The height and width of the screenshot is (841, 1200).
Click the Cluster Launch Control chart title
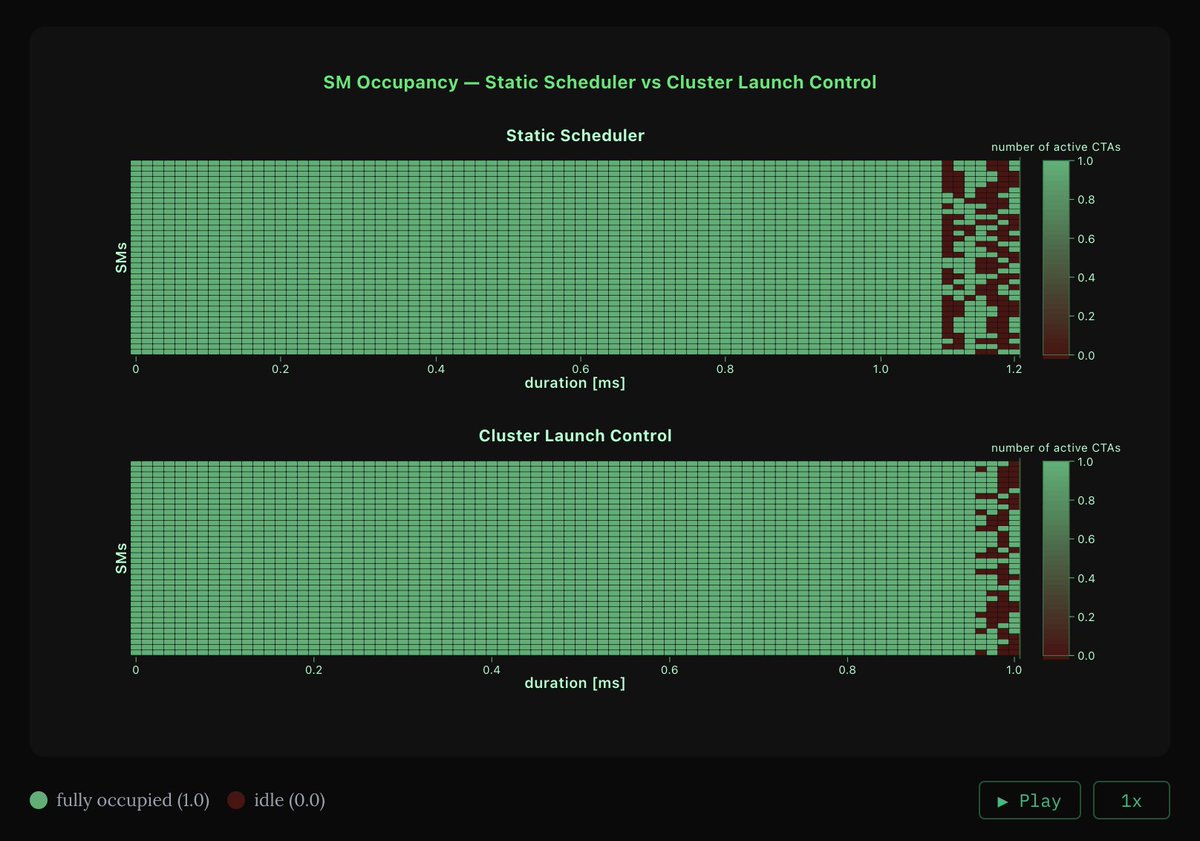pyautogui.click(x=575, y=436)
